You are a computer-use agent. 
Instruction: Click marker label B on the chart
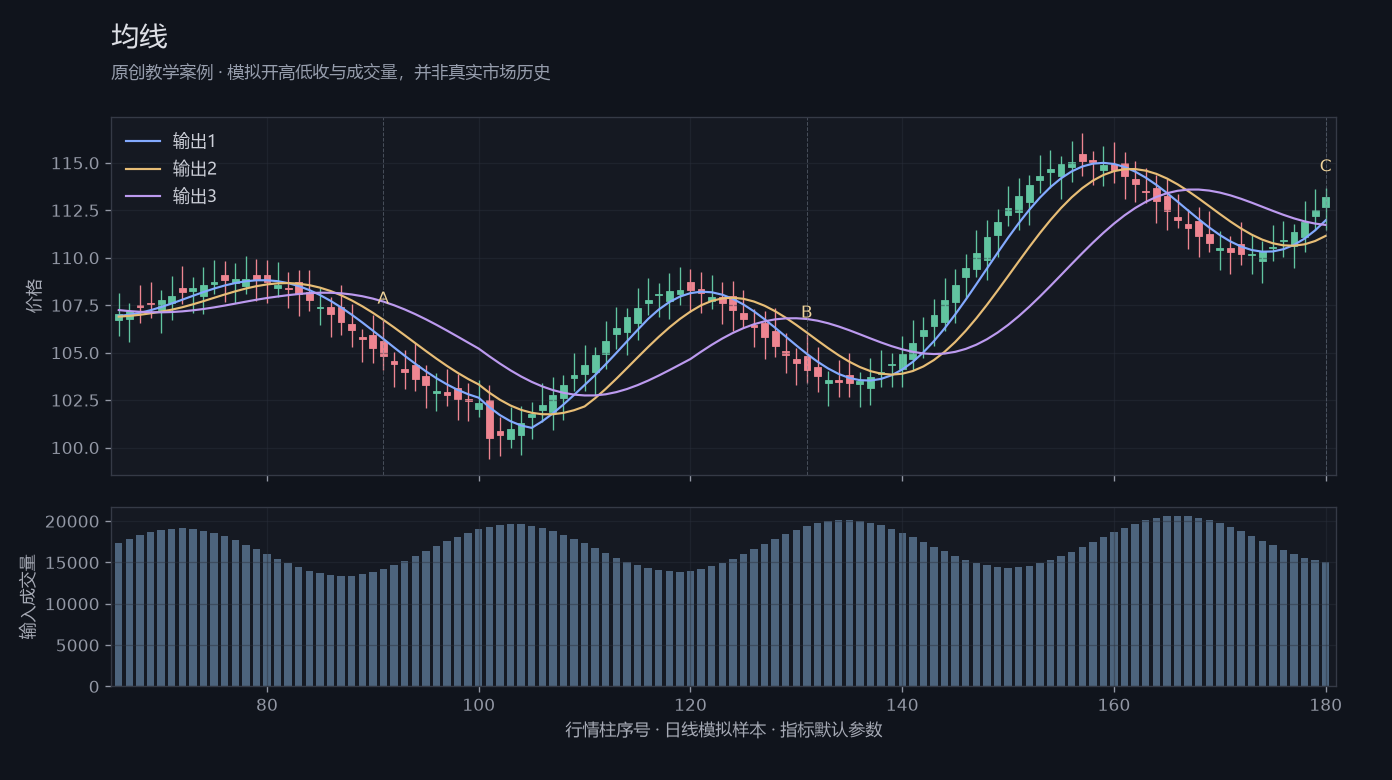(x=807, y=312)
